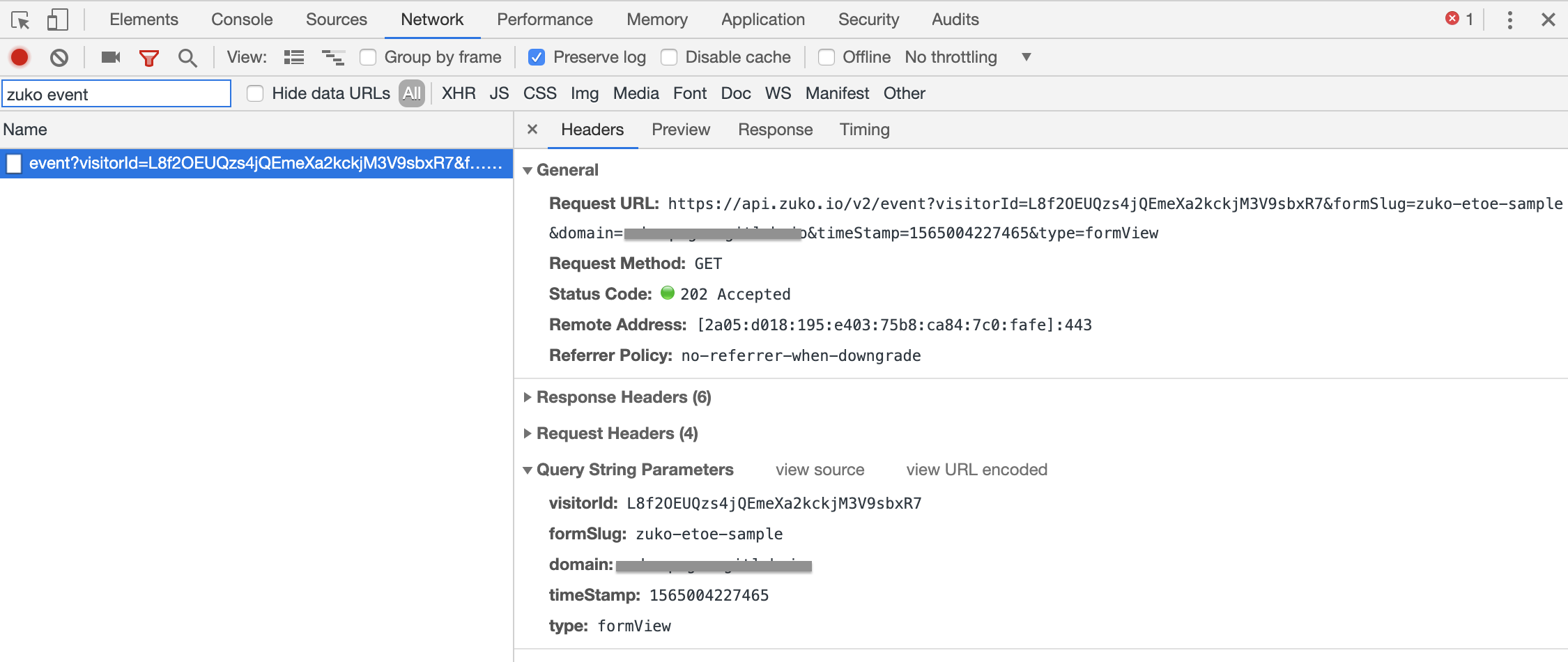1568x662 pixels.
Task: Stop recording with the red record button
Action: (x=20, y=57)
